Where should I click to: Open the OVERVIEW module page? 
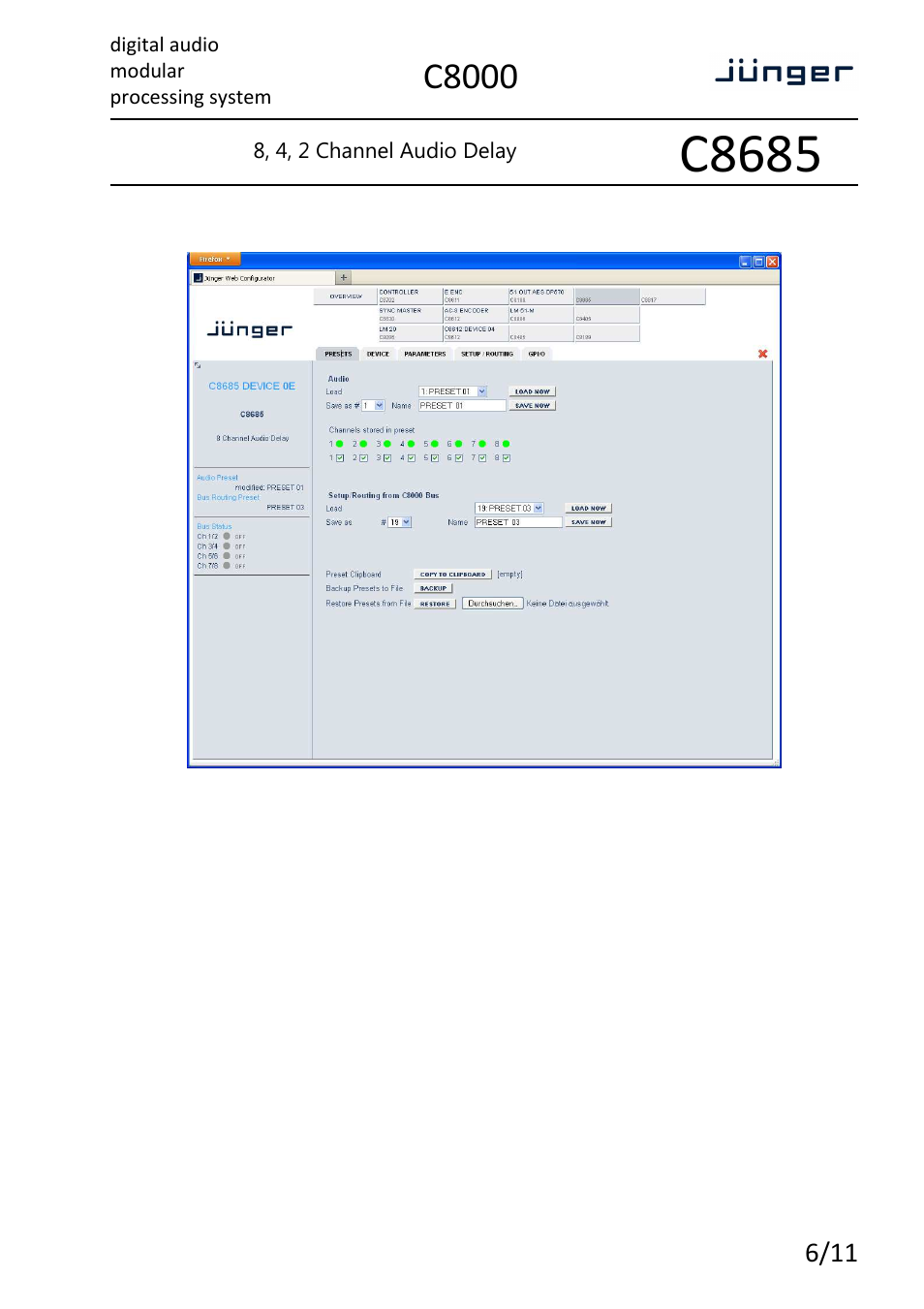(346, 296)
